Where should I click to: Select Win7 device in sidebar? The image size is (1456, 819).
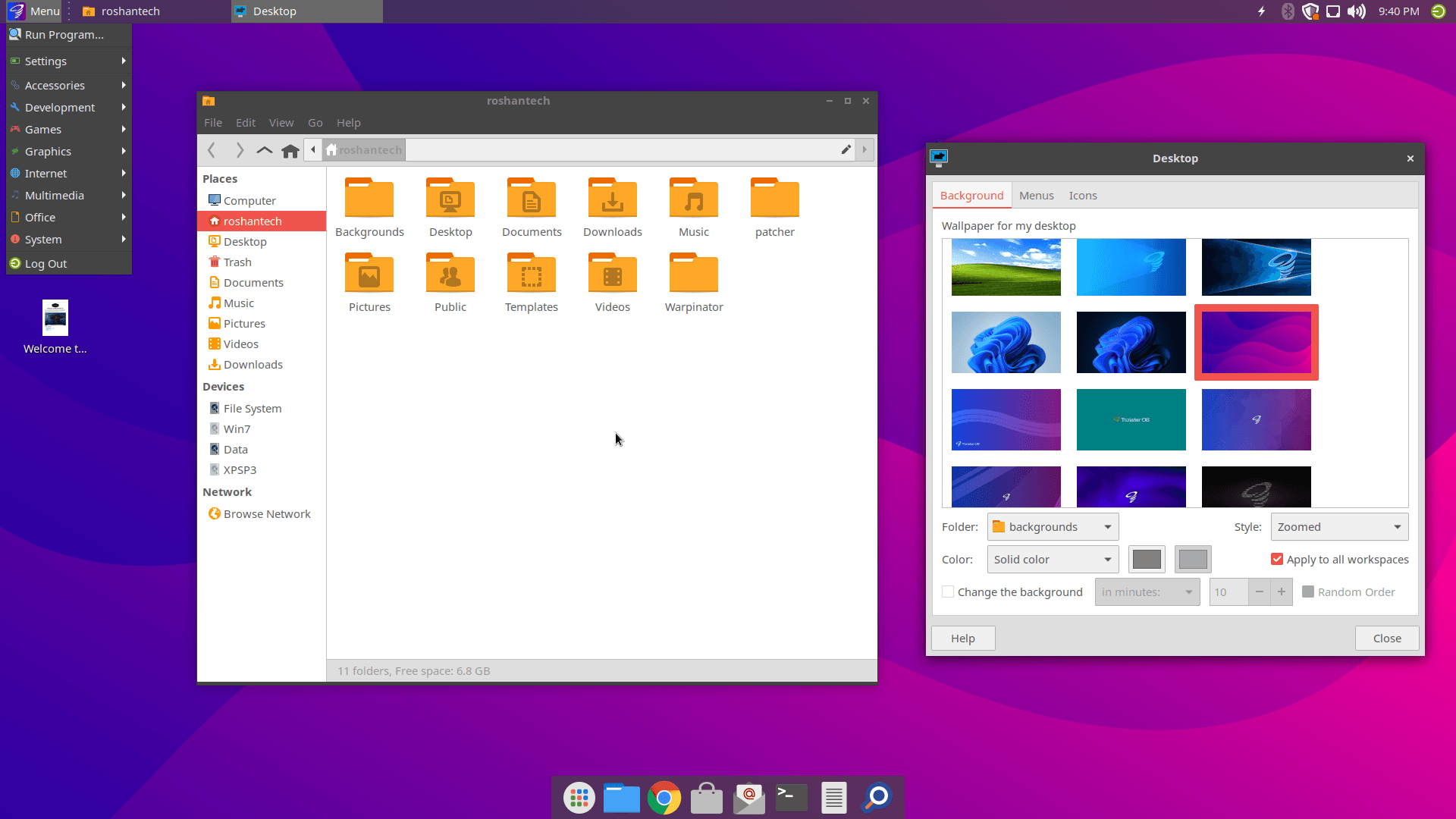pyautogui.click(x=262, y=428)
